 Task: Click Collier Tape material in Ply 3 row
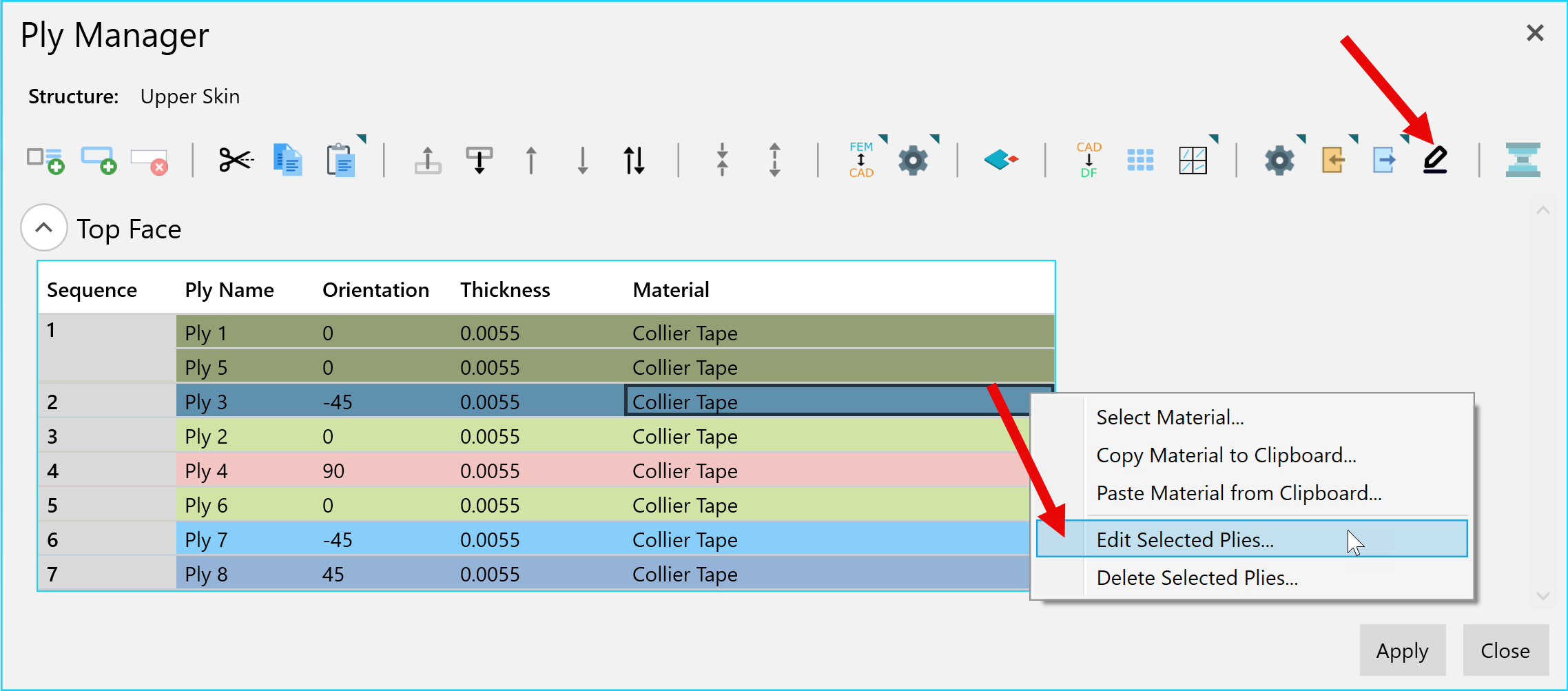click(x=839, y=401)
